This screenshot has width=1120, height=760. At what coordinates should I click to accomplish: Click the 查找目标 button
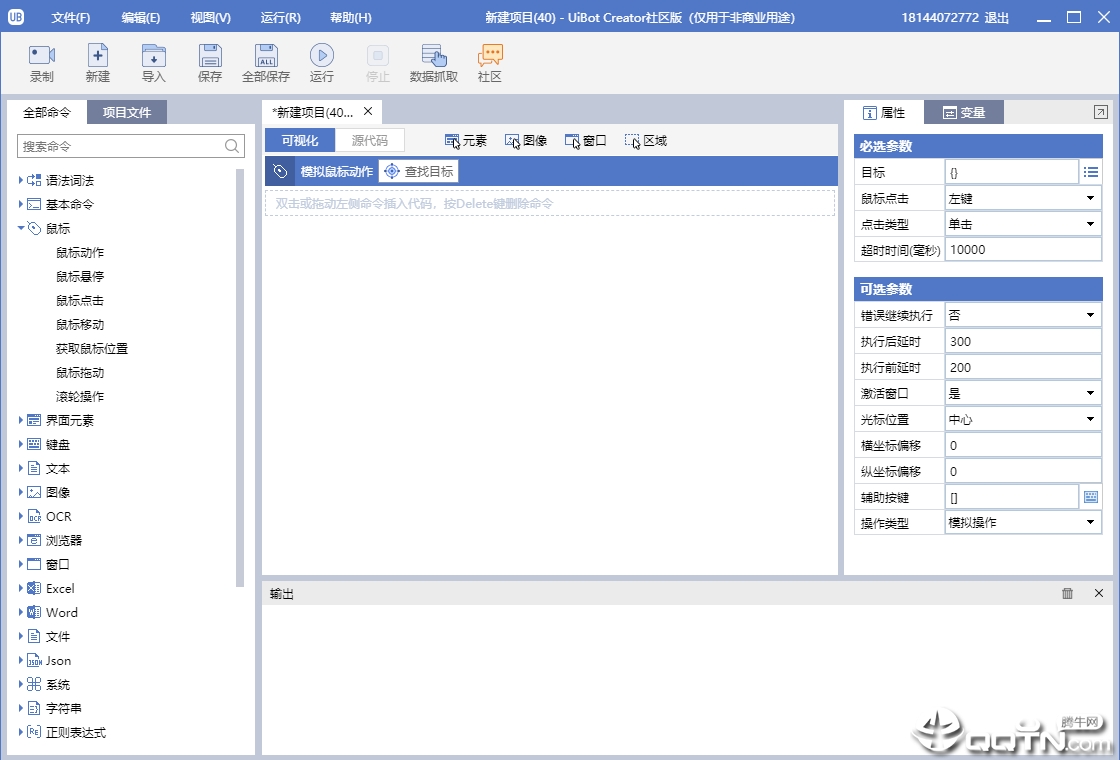(419, 171)
